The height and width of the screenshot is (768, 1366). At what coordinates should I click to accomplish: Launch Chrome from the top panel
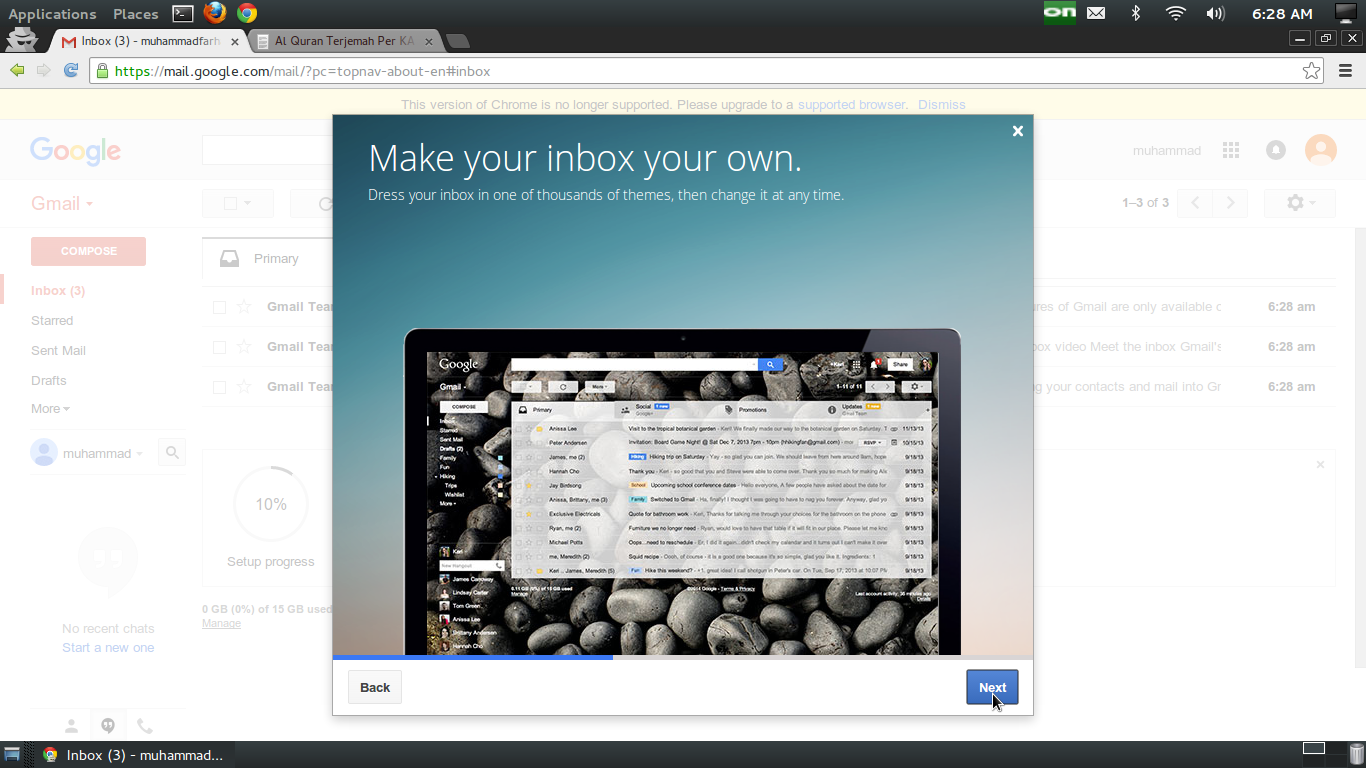[x=247, y=13]
